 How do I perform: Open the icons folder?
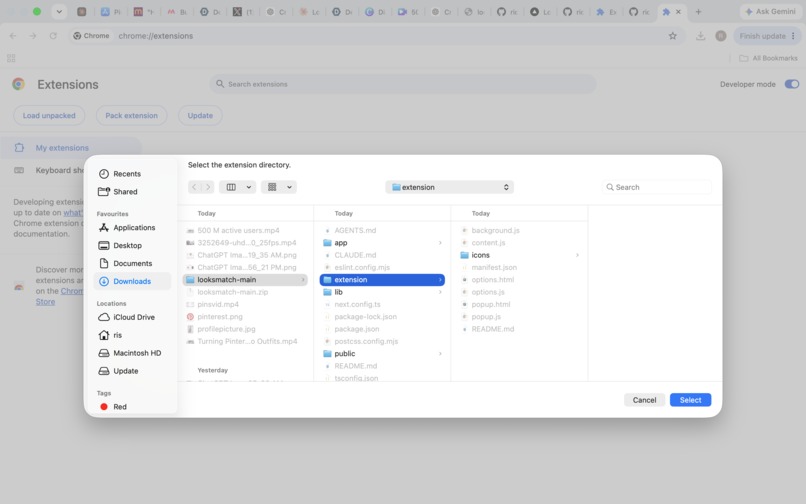tap(519, 255)
